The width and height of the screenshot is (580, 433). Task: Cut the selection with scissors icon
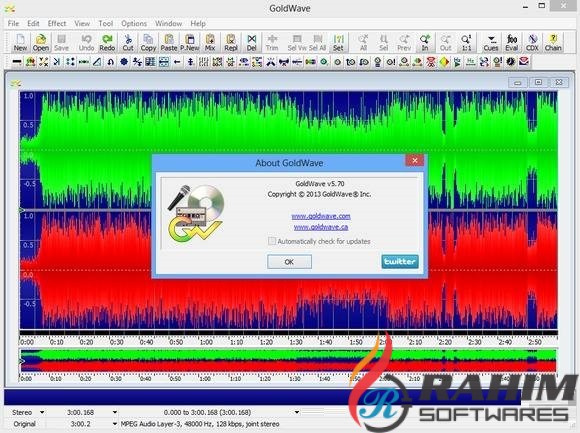coord(128,43)
